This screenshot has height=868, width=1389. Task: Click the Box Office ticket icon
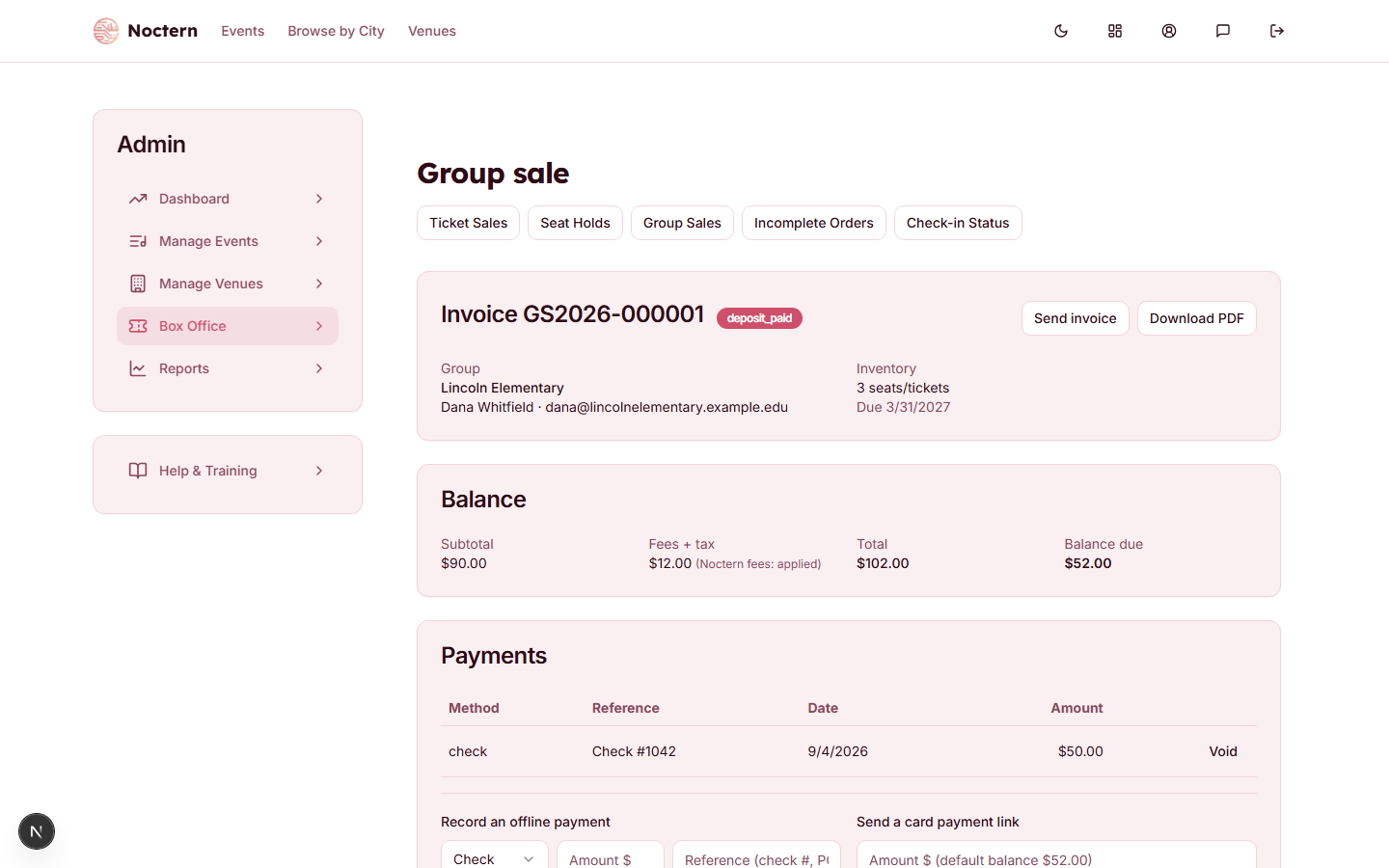[x=138, y=326]
